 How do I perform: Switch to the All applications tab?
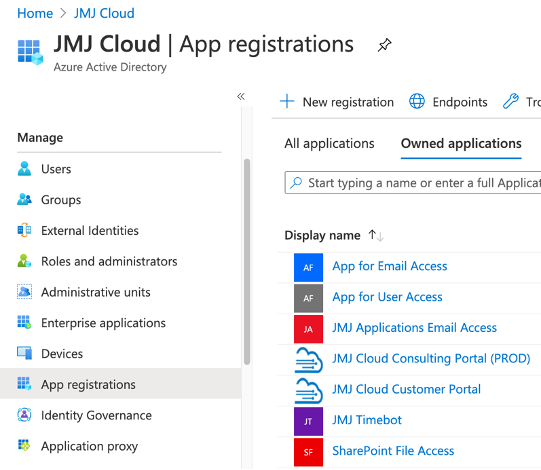click(x=329, y=144)
